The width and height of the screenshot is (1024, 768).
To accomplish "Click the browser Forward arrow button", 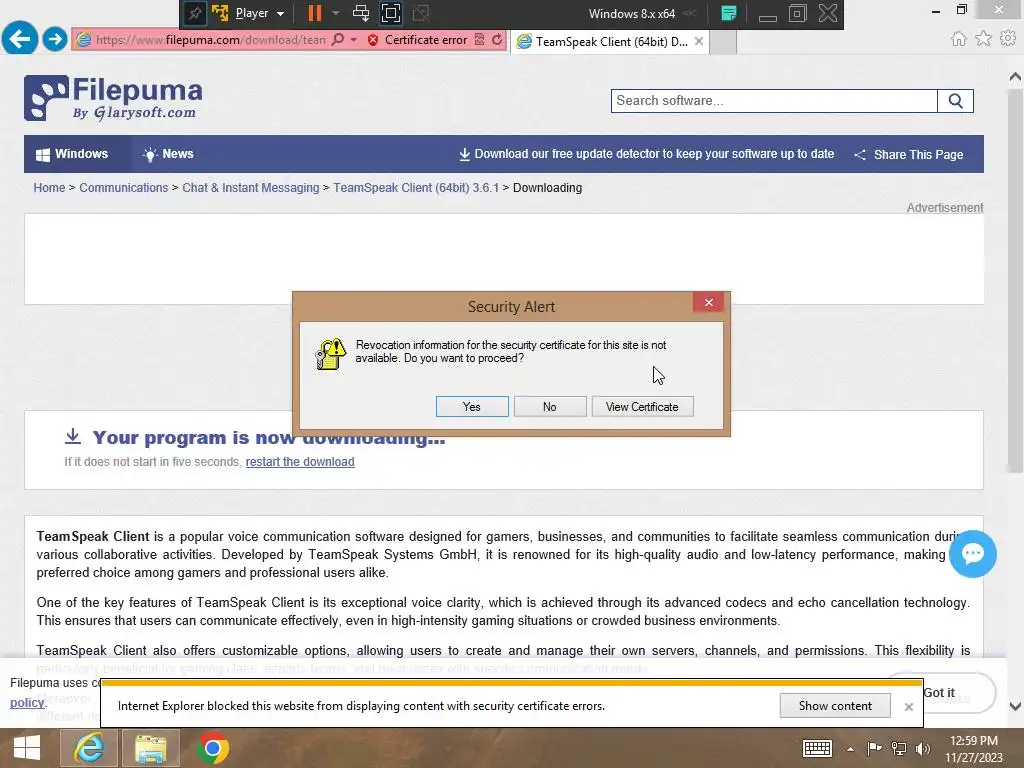I will [x=55, y=39].
